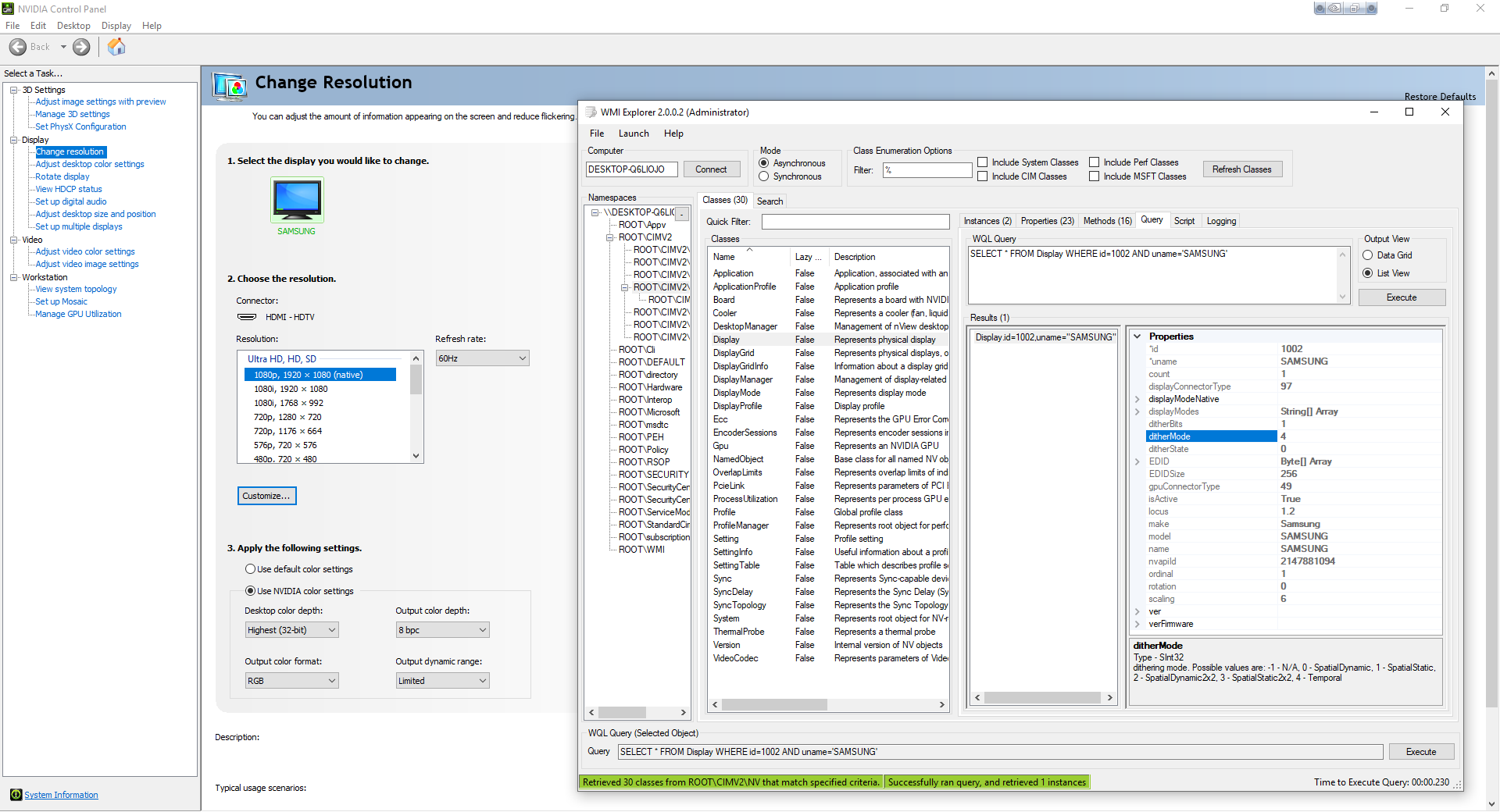Sort classes by Name column header
The width and height of the screenshot is (1500, 812).
[748, 257]
